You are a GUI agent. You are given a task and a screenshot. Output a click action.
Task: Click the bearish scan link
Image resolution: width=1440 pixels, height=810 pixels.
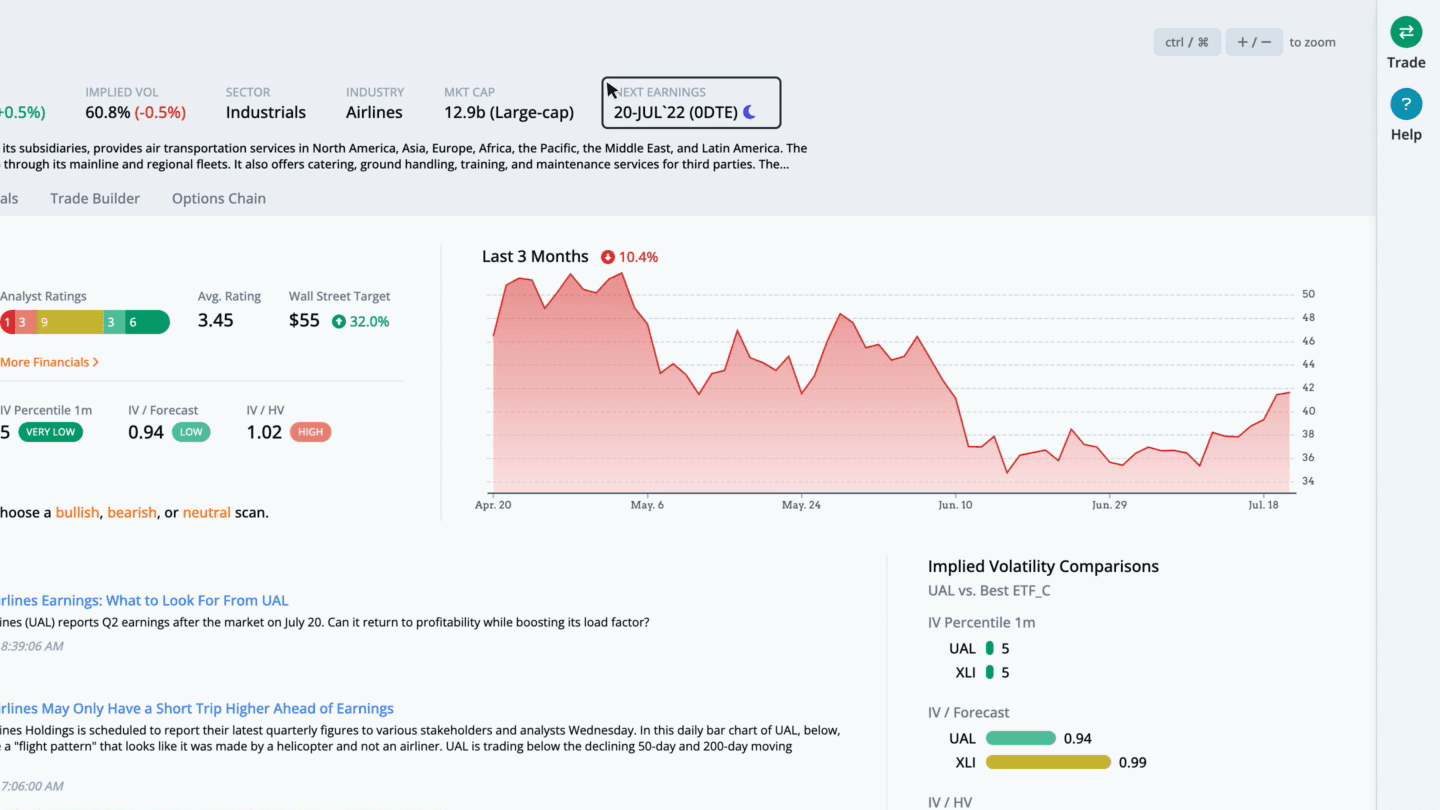coord(132,512)
